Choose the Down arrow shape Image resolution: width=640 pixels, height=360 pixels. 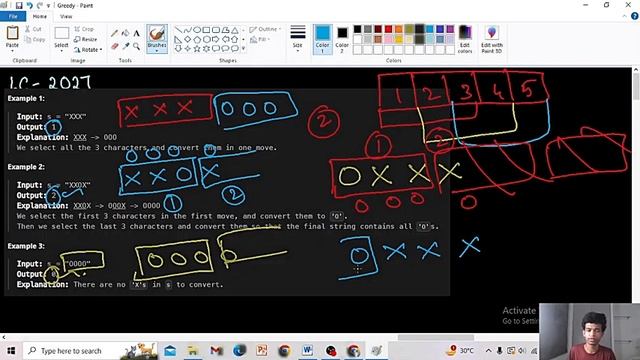[178, 49]
